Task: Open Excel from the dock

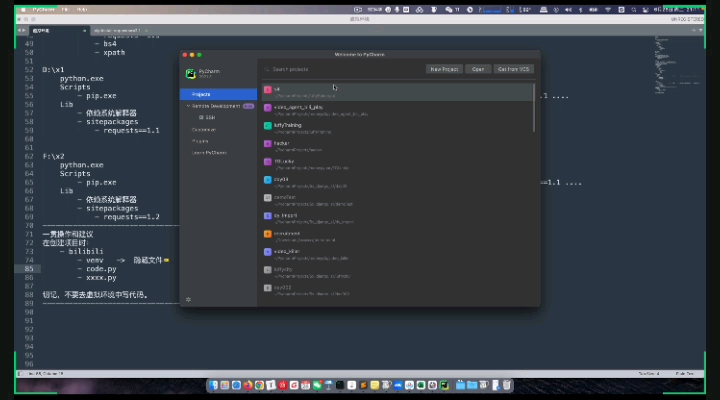Action: [421, 386]
